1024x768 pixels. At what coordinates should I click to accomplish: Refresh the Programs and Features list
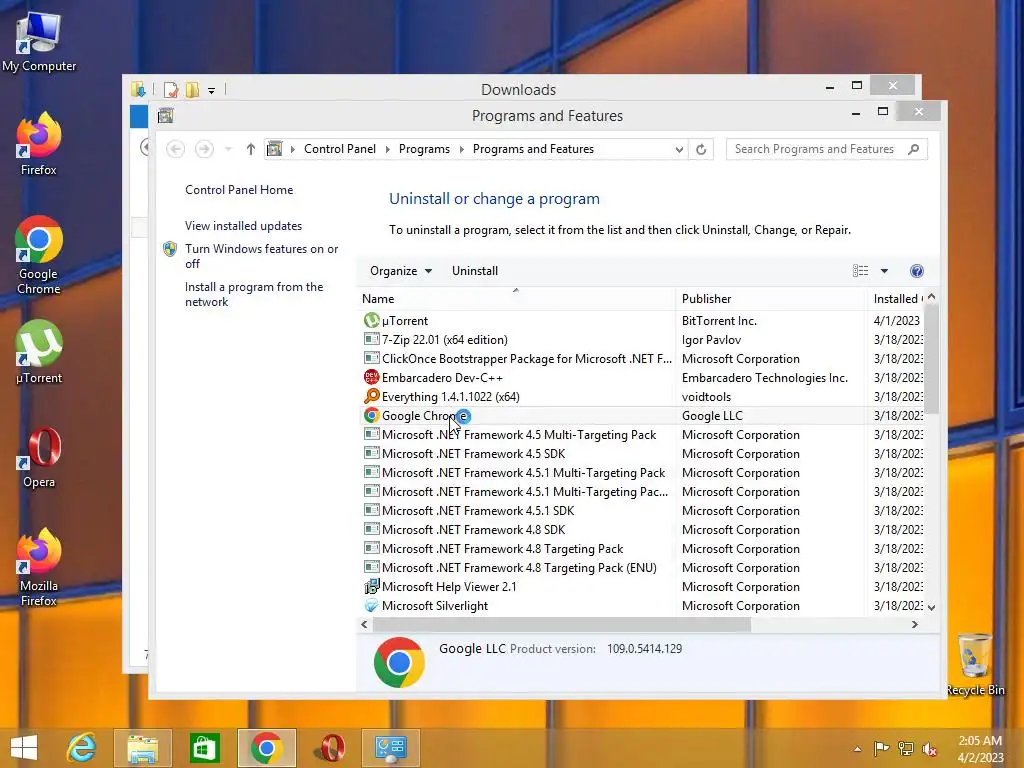(701, 149)
